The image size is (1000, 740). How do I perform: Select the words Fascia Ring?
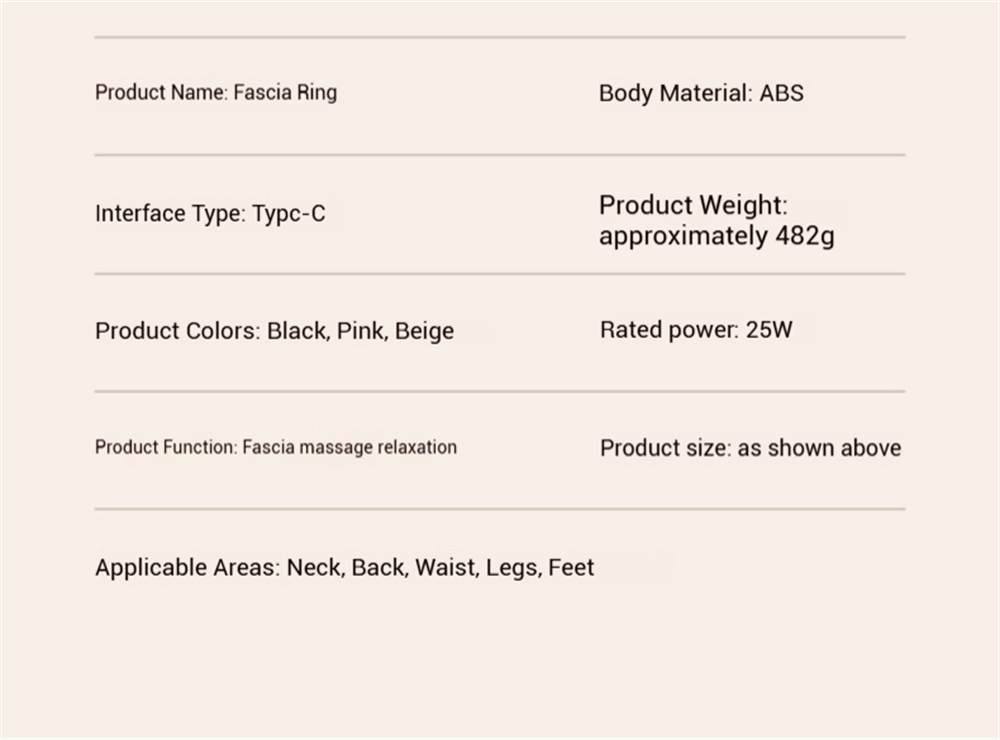tap(285, 92)
